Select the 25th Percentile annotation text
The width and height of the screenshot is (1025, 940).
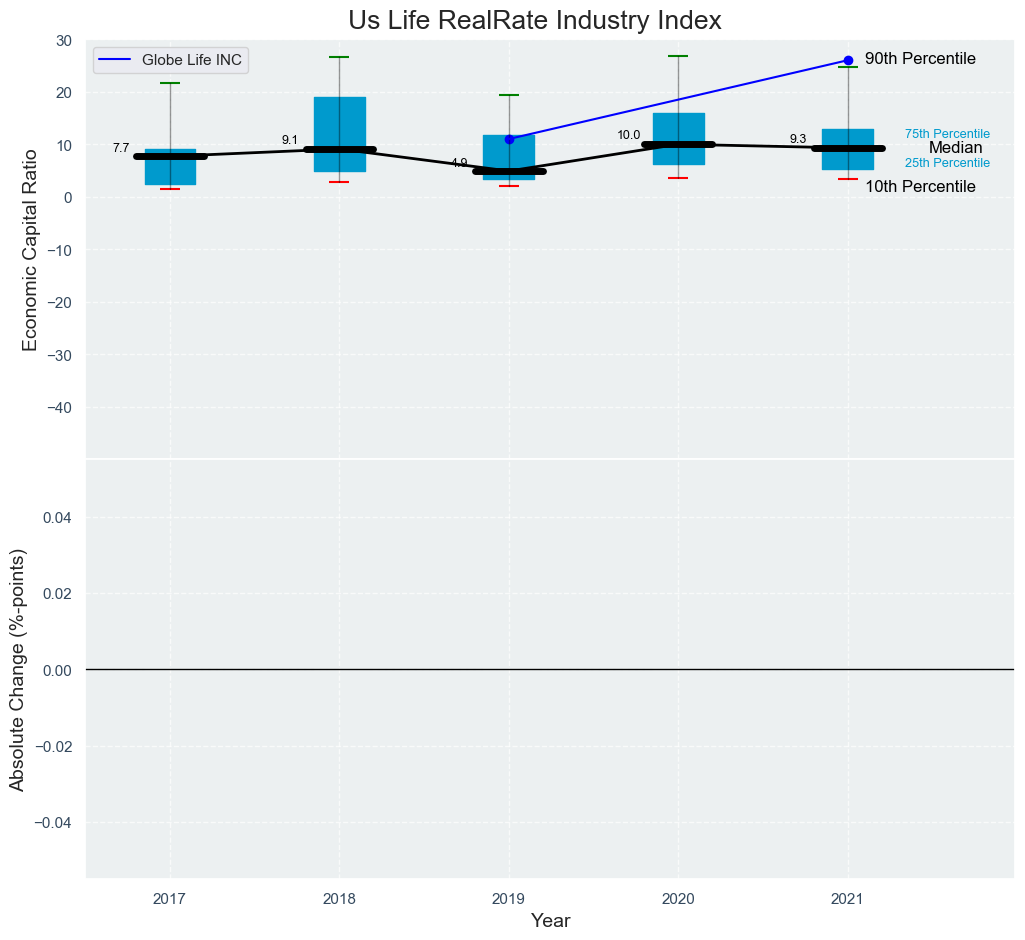click(x=947, y=163)
